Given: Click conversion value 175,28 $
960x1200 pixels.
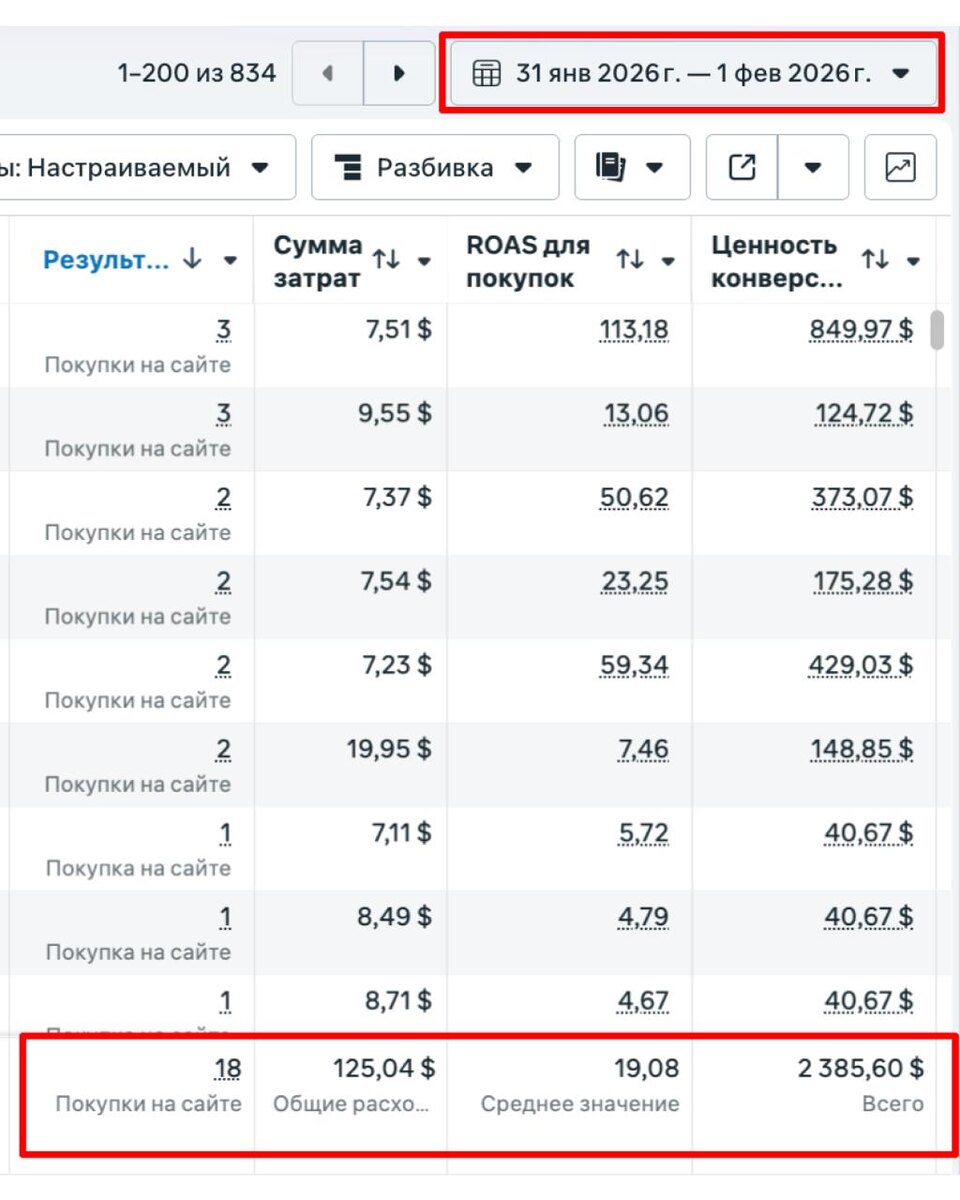Looking at the screenshot, I should [864, 582].
